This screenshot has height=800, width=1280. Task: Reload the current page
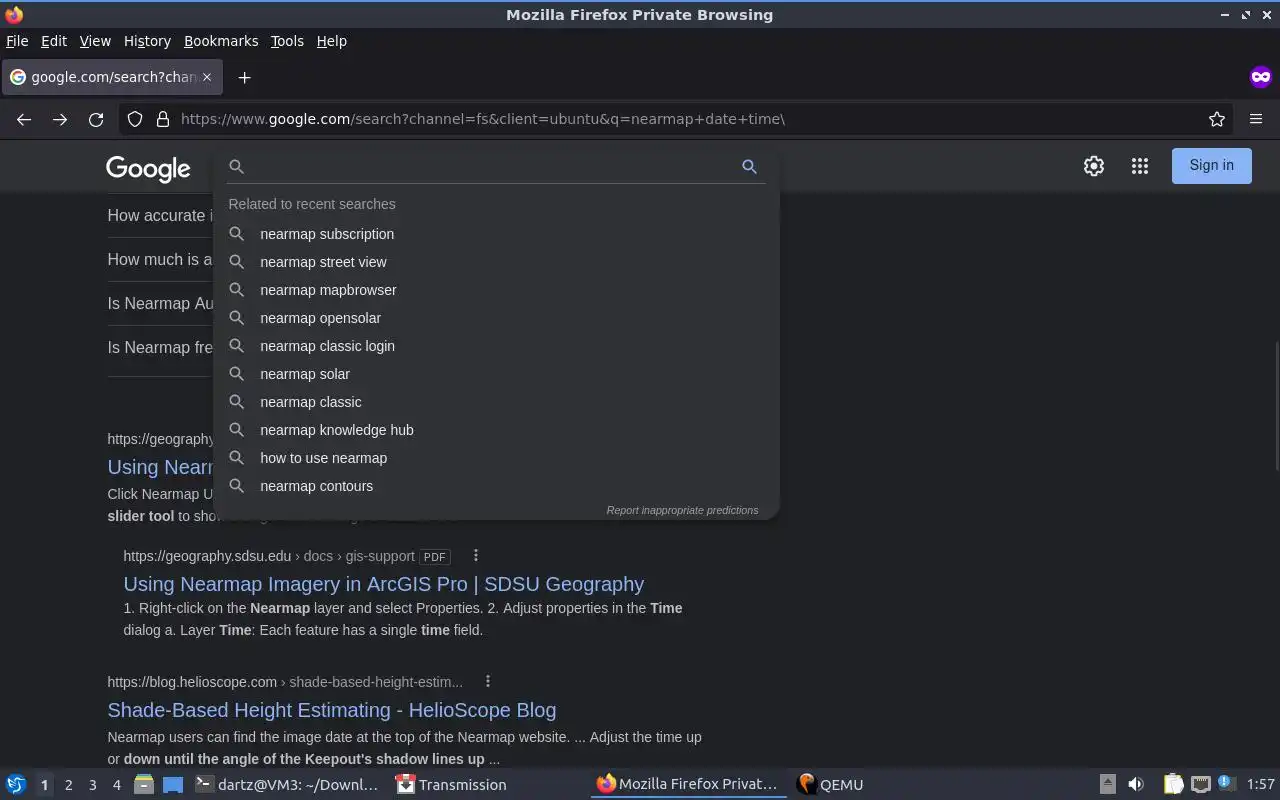96,119
